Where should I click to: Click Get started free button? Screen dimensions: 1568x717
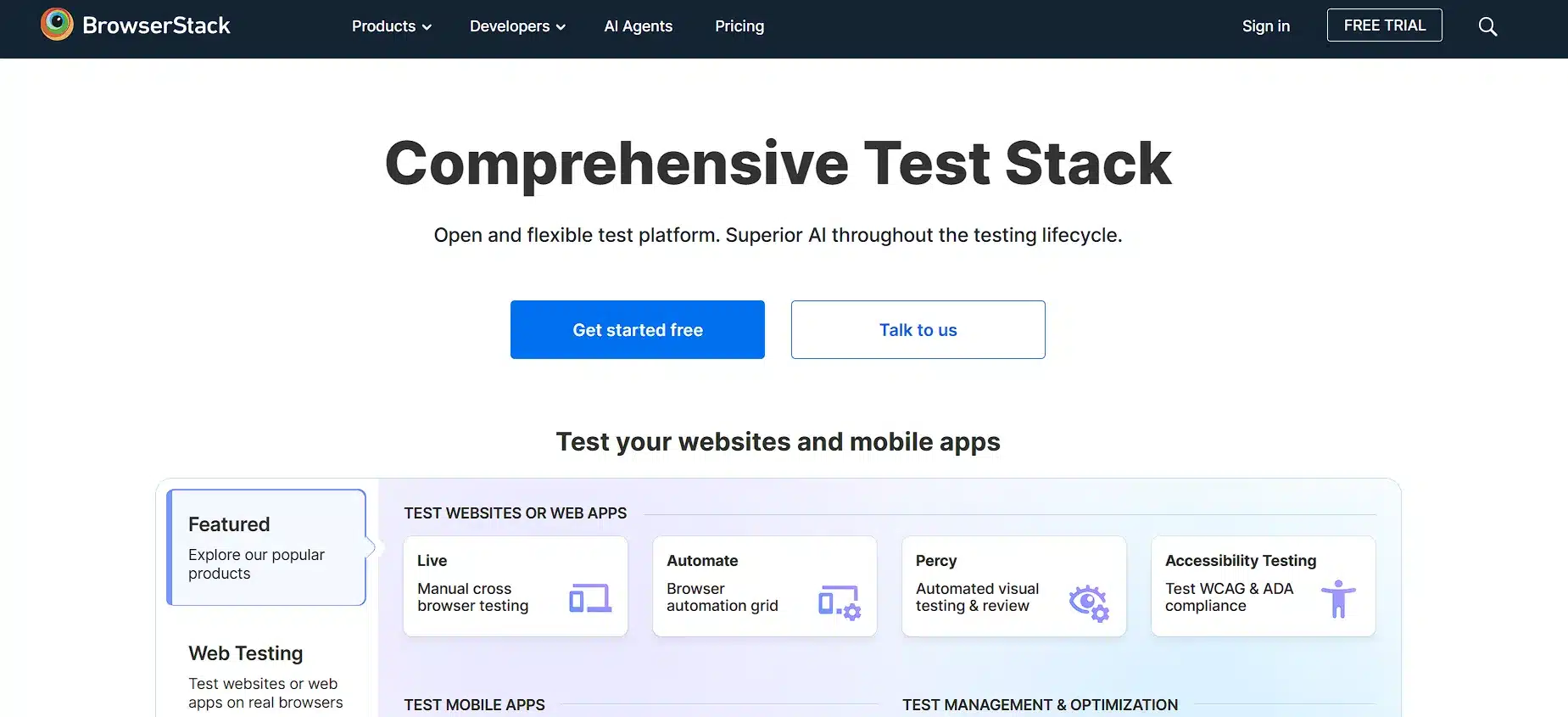(638, 329)
